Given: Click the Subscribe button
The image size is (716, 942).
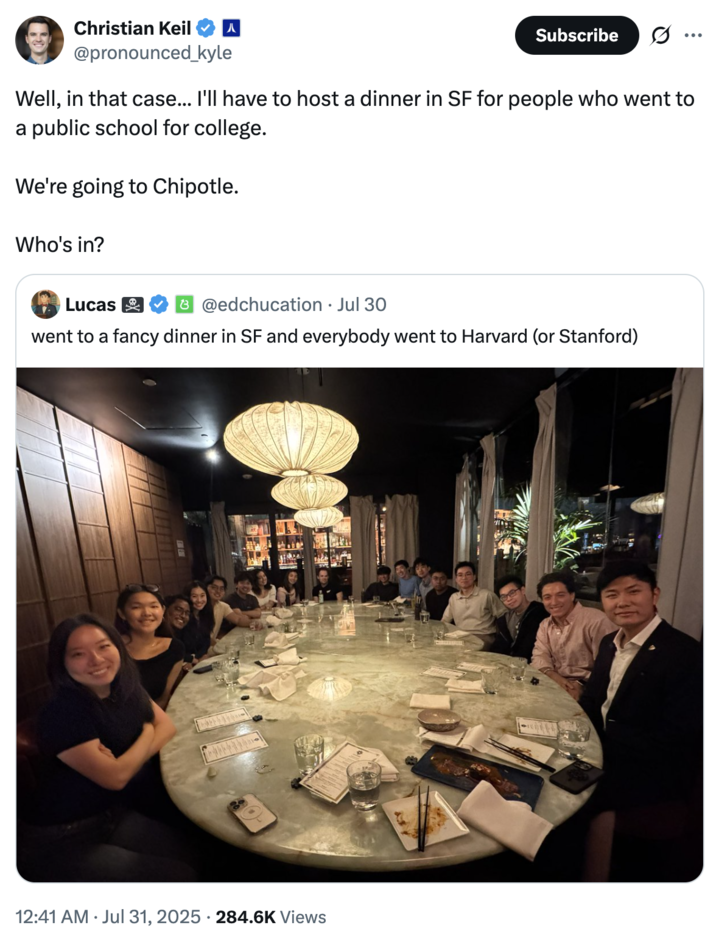Looking at the screenshot, I should pyautogui.click(x=576, y=35).
